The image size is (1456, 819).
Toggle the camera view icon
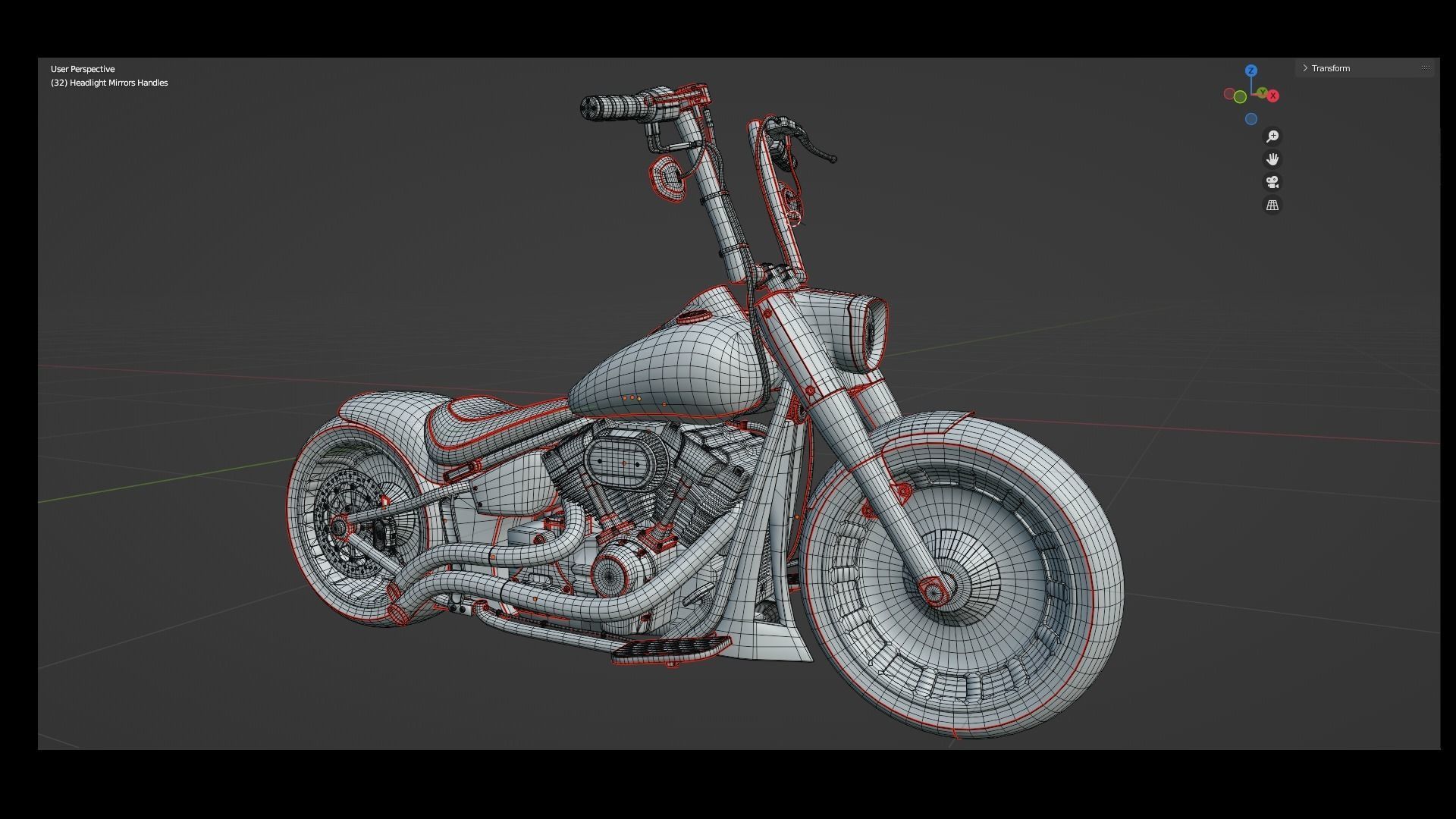click(1272, 182)
